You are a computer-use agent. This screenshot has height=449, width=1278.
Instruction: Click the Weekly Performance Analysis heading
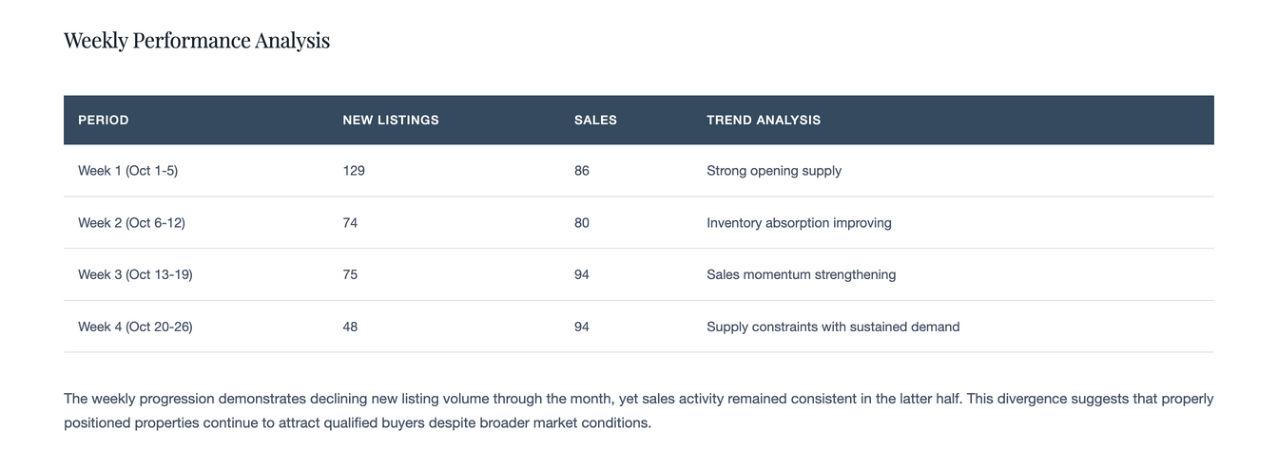click(197, 41)
